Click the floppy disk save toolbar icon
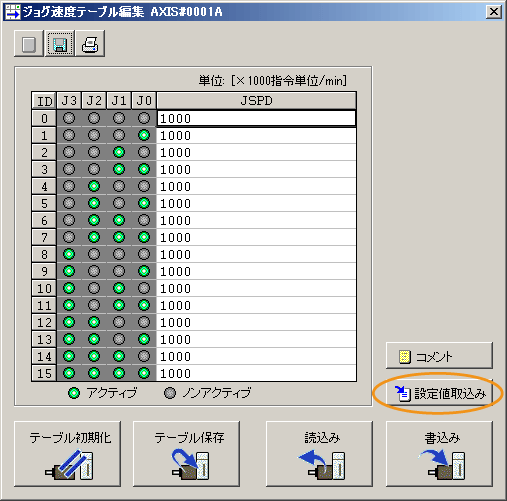Image resolution: width=507 pixels, height=501 pixels. point(59,44)
